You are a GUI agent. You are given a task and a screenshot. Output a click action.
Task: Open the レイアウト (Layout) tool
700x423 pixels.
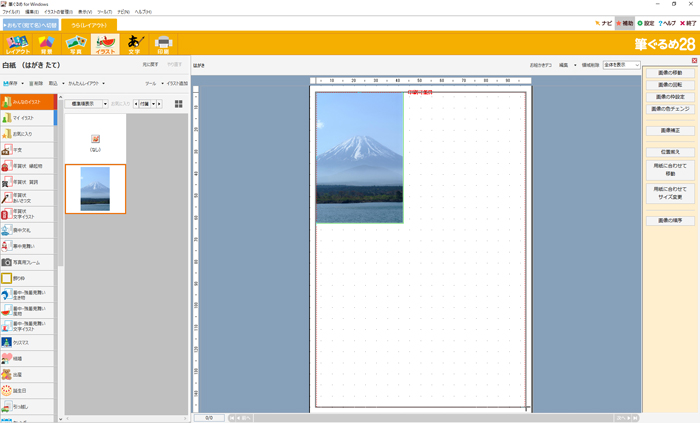tap(18, 44)
